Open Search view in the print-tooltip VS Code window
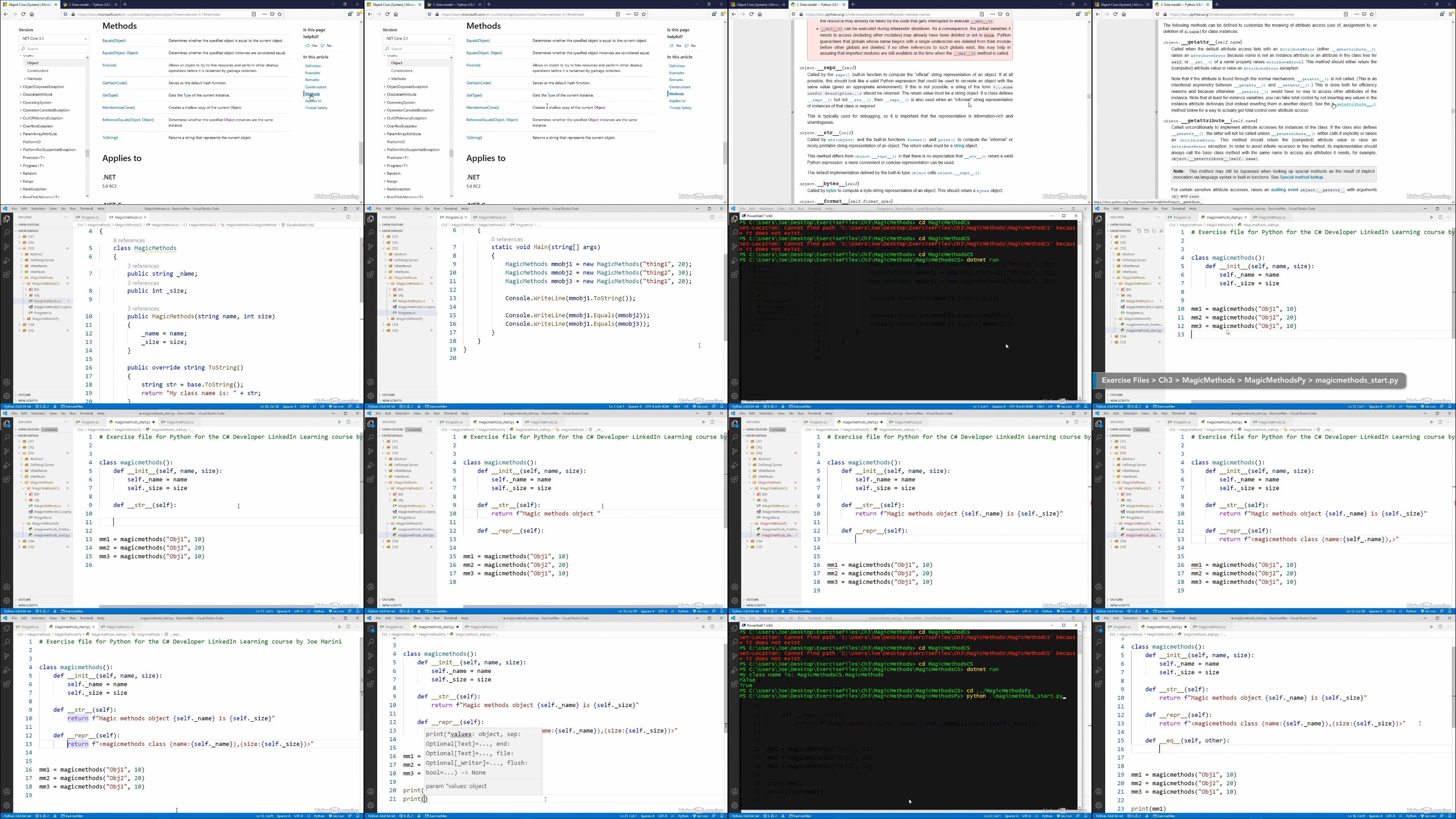Screen dimensions: 1456x819 point(370,642)
